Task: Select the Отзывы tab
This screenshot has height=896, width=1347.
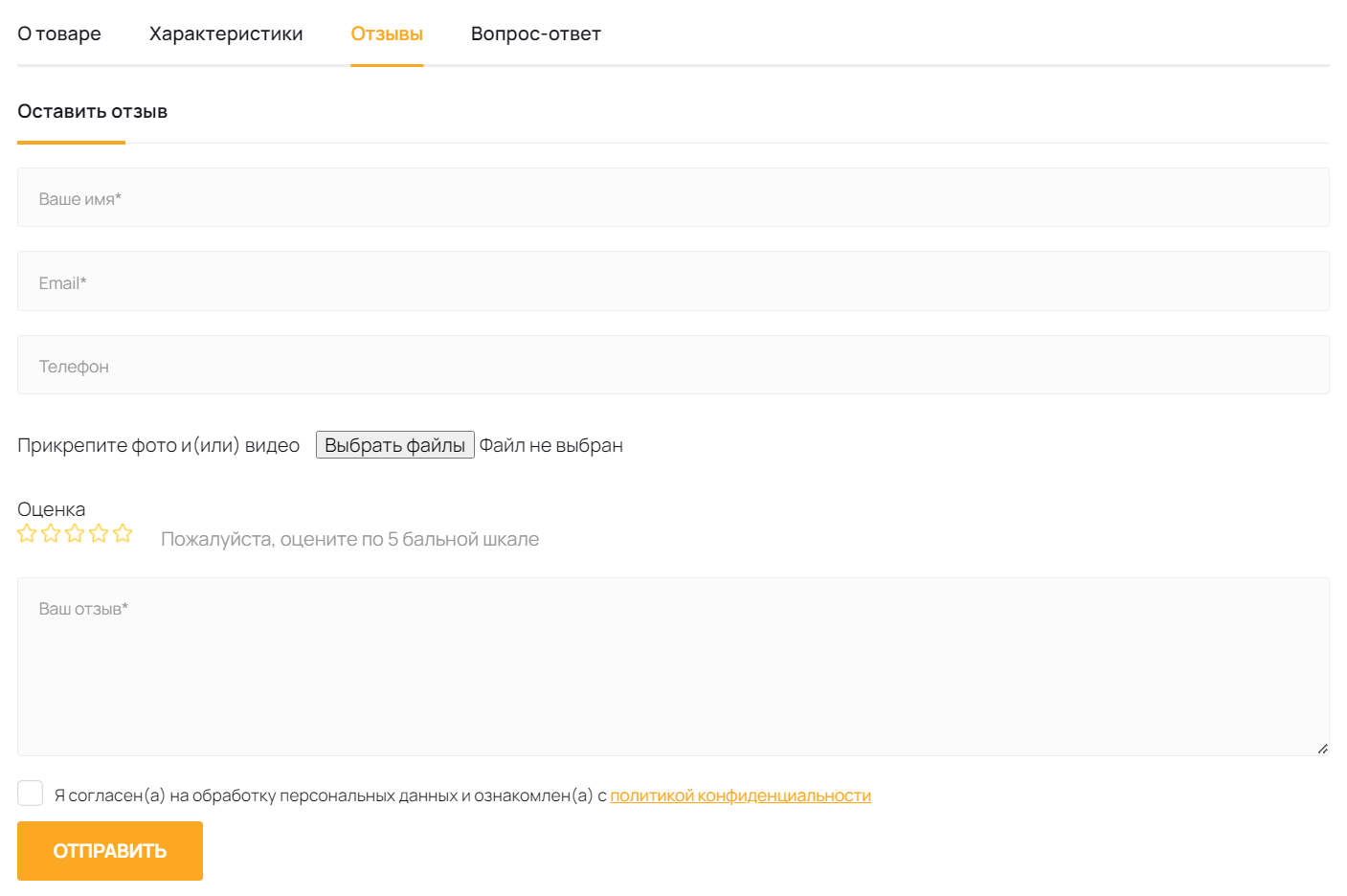Action: coord(387,34)
